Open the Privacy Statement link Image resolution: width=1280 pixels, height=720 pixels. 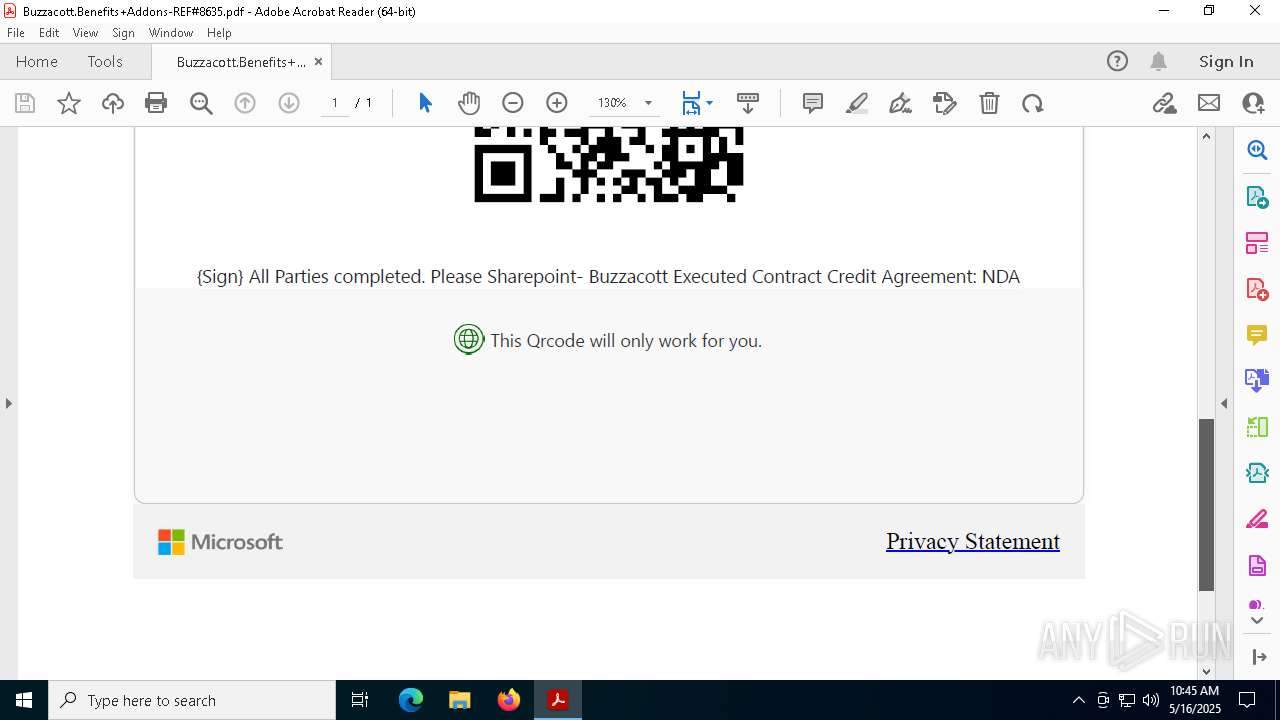click(973, 541)
